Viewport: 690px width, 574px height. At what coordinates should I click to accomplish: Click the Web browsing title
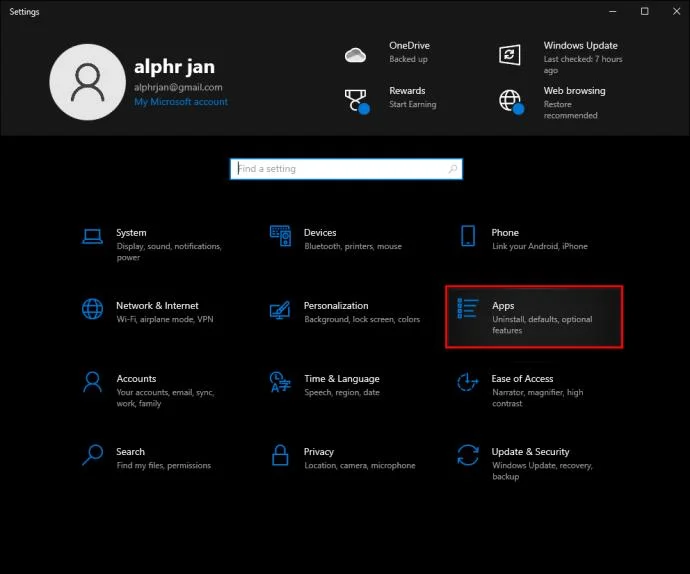coord(574,91)
